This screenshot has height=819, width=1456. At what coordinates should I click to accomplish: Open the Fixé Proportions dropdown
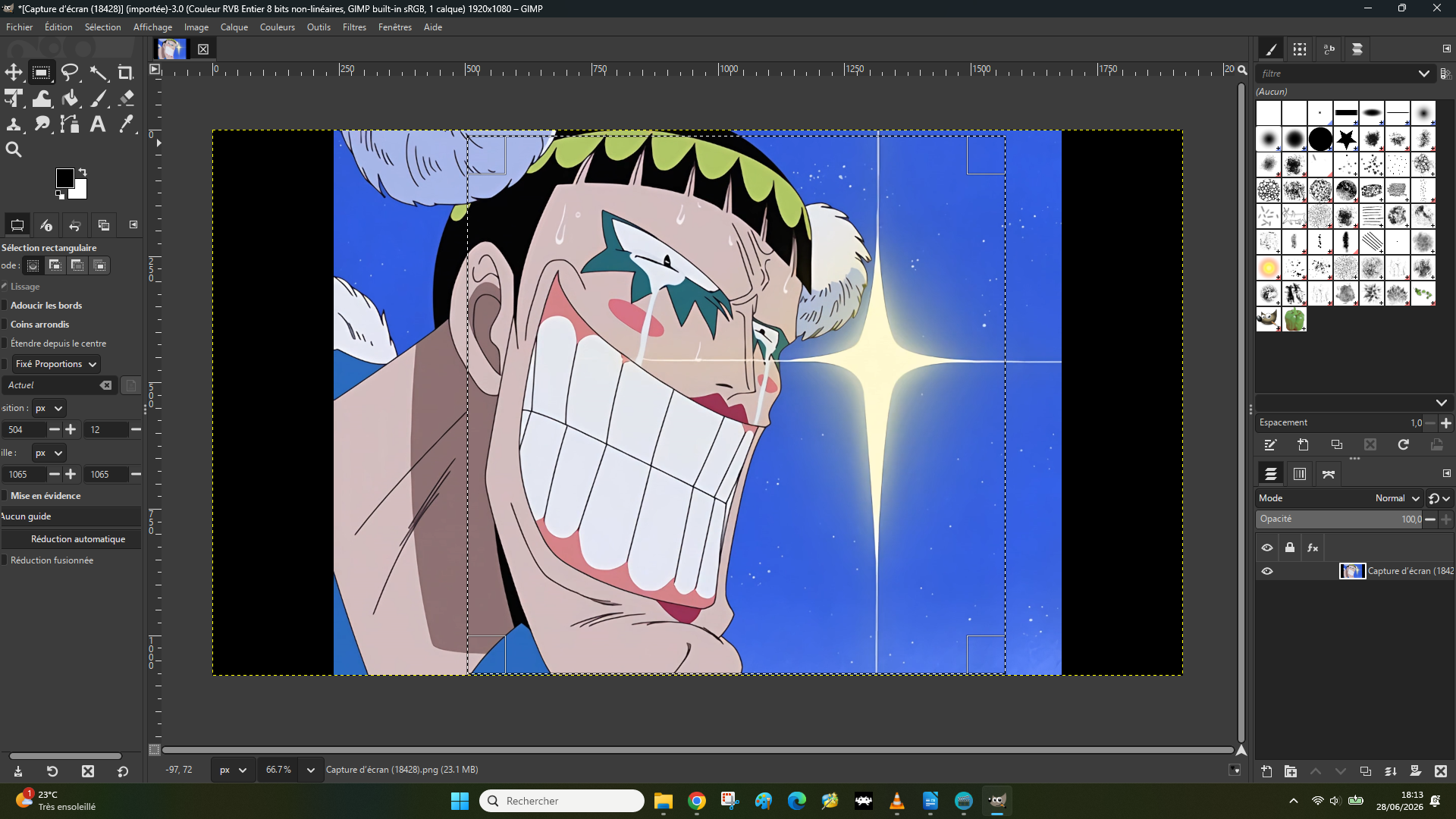[56, 364]
